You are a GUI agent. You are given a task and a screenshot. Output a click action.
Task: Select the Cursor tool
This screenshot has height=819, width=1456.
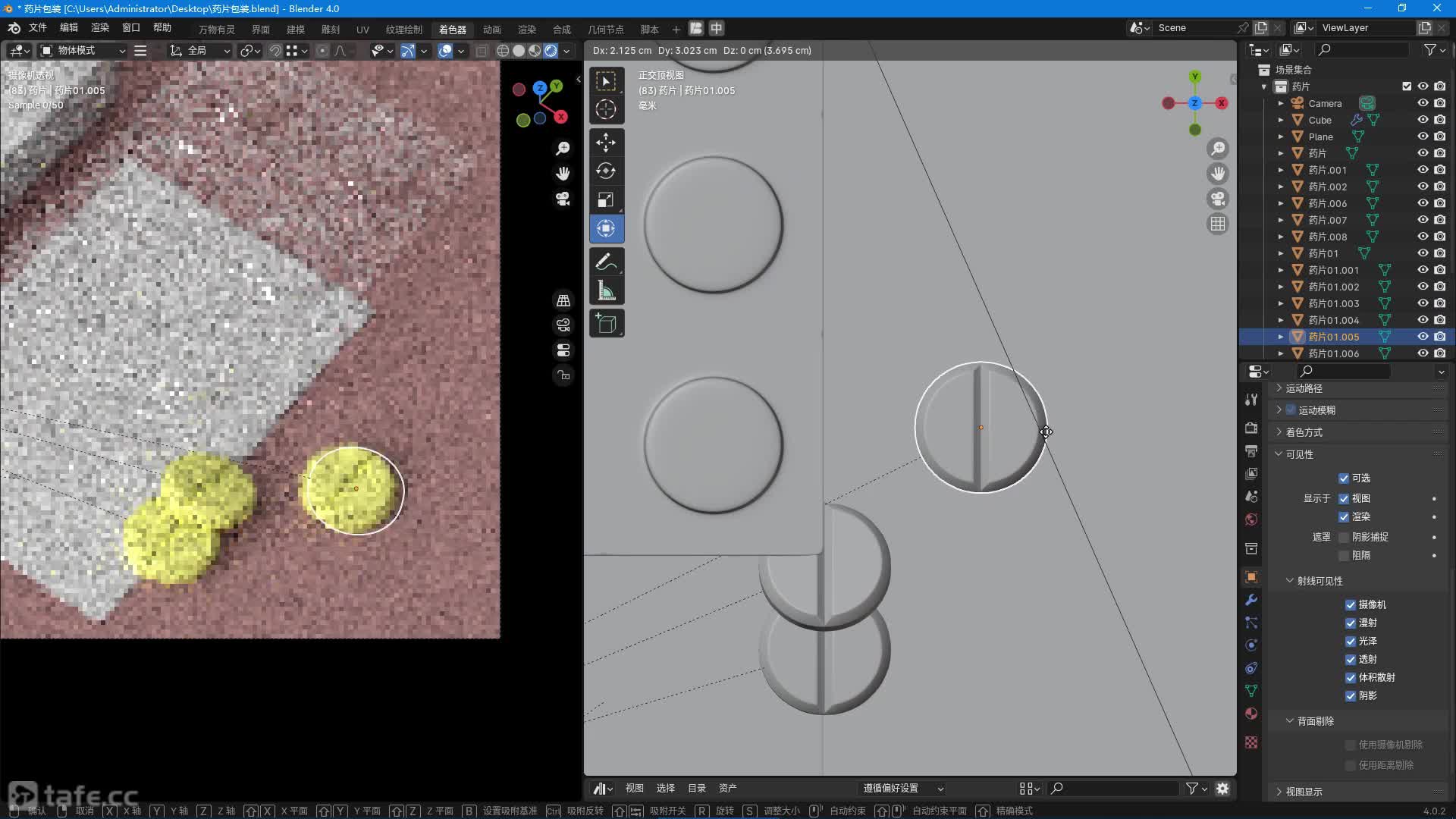click(606, 110)
